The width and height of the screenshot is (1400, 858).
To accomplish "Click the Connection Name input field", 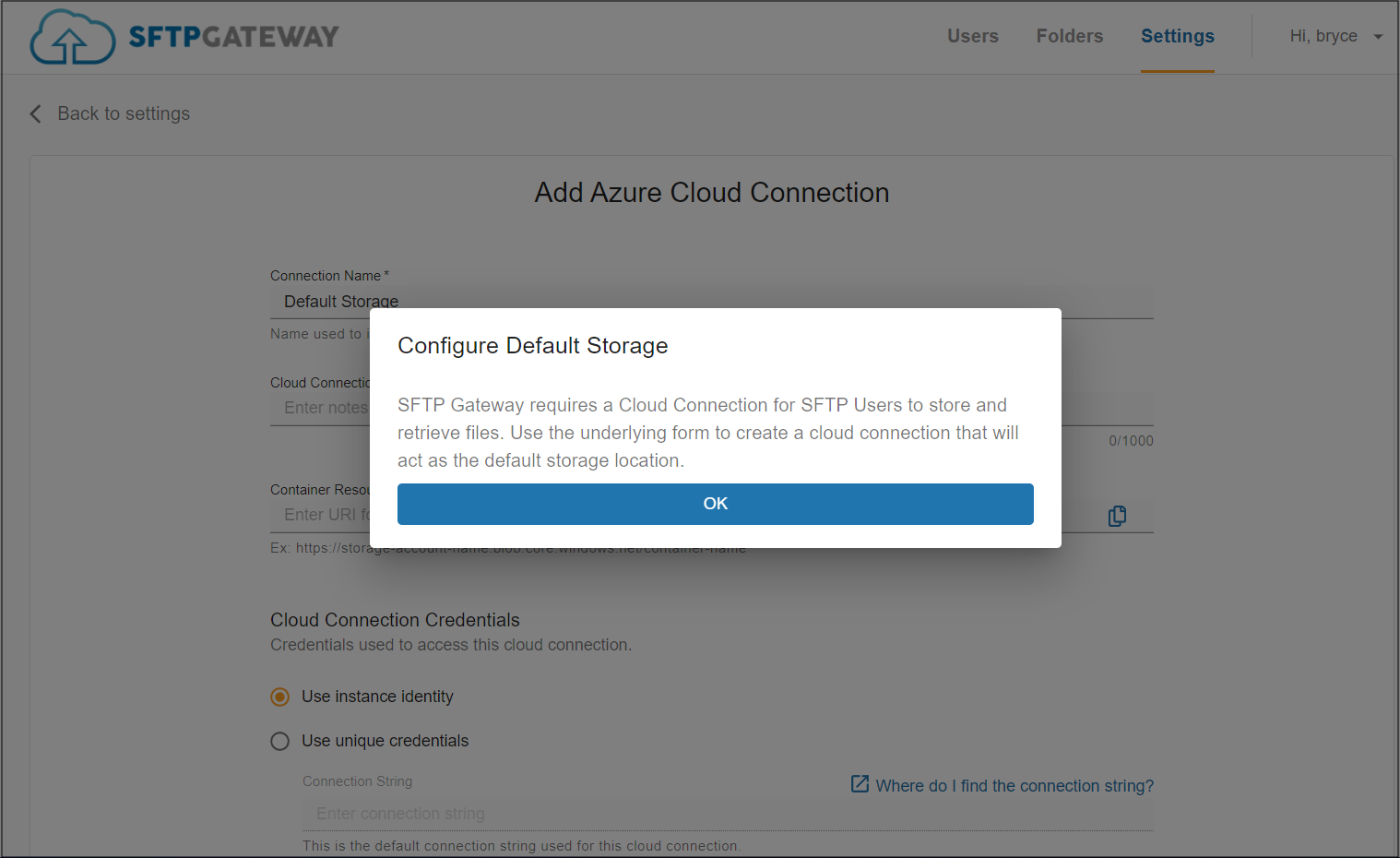I will 712,302.
